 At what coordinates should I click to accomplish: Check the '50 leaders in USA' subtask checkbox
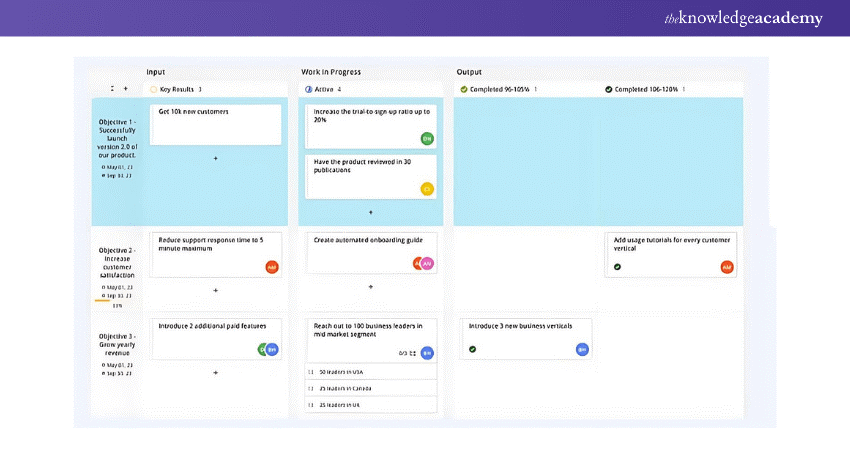311,372
